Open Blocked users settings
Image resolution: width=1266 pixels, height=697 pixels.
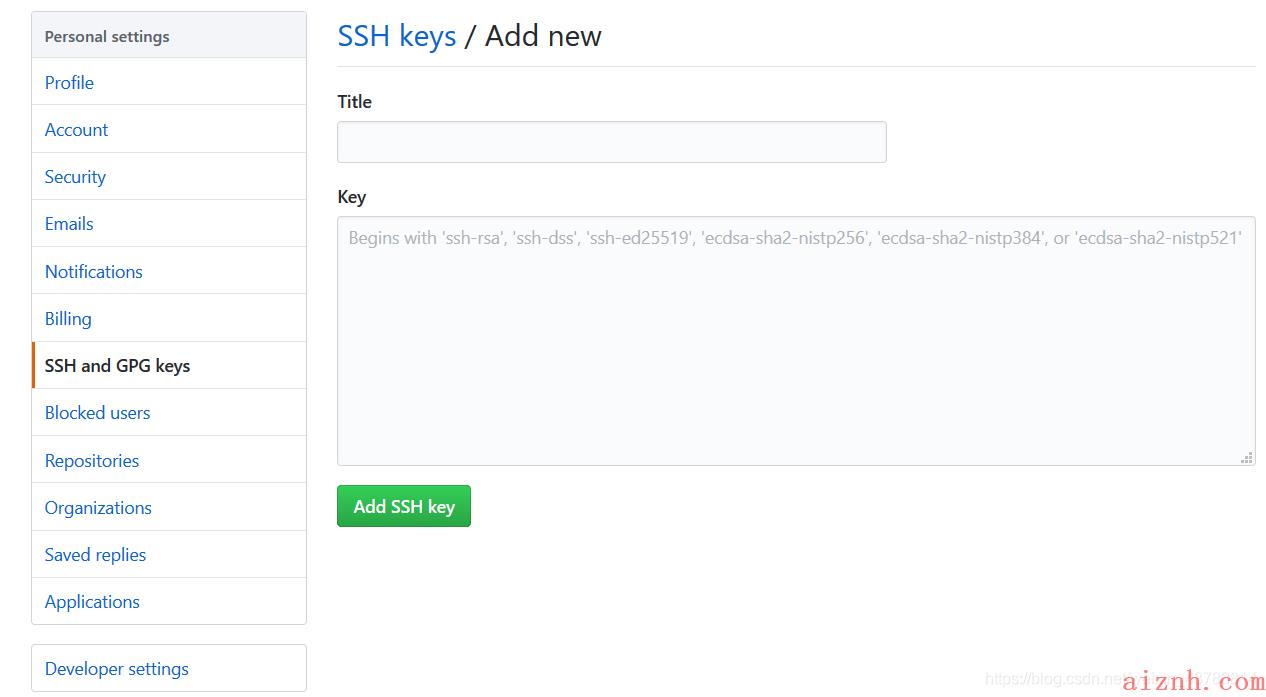coord(169,412)
